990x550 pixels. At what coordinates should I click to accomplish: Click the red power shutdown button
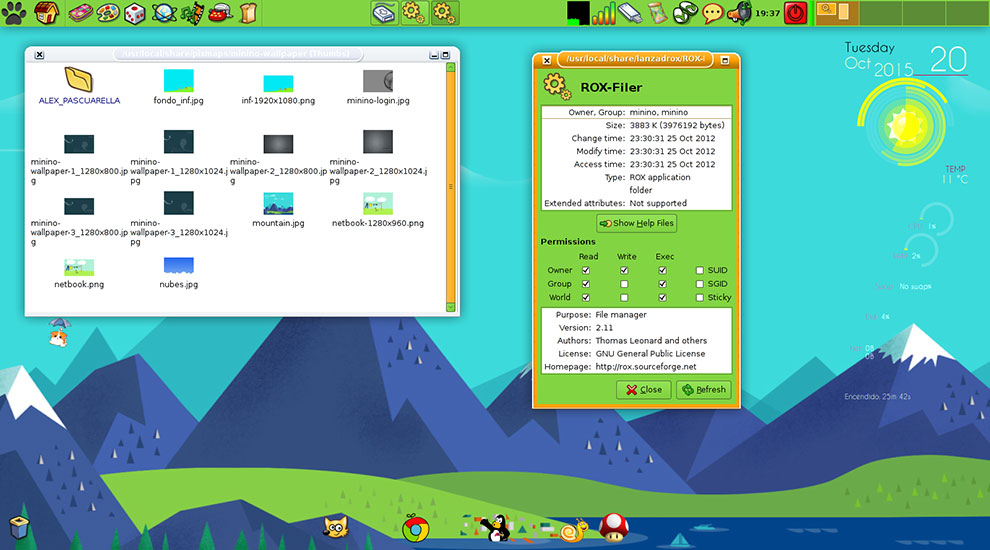(x=796, y=13)
